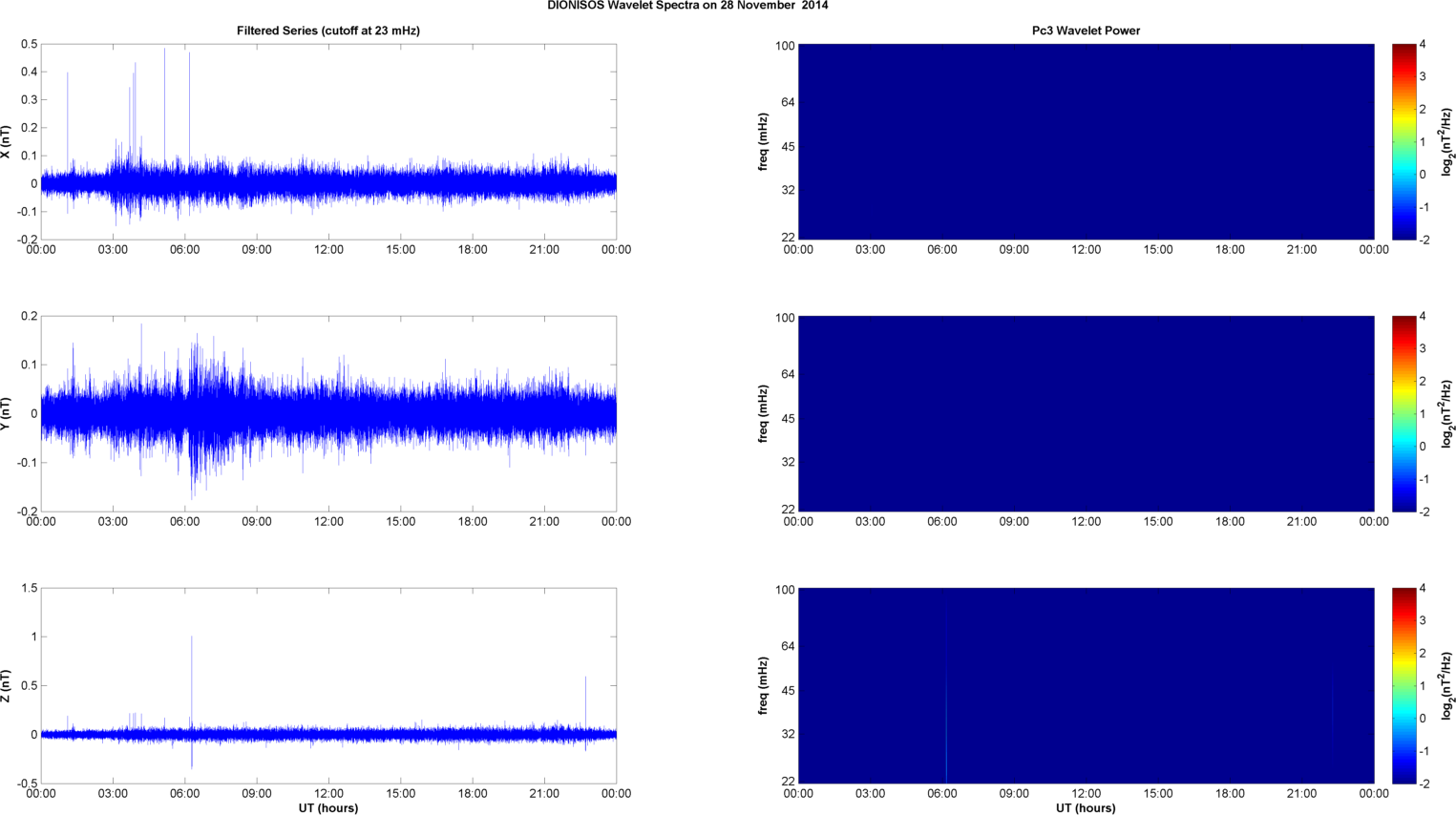Click the '09:00' tick under the top spectrogram

coord(1014,250)
